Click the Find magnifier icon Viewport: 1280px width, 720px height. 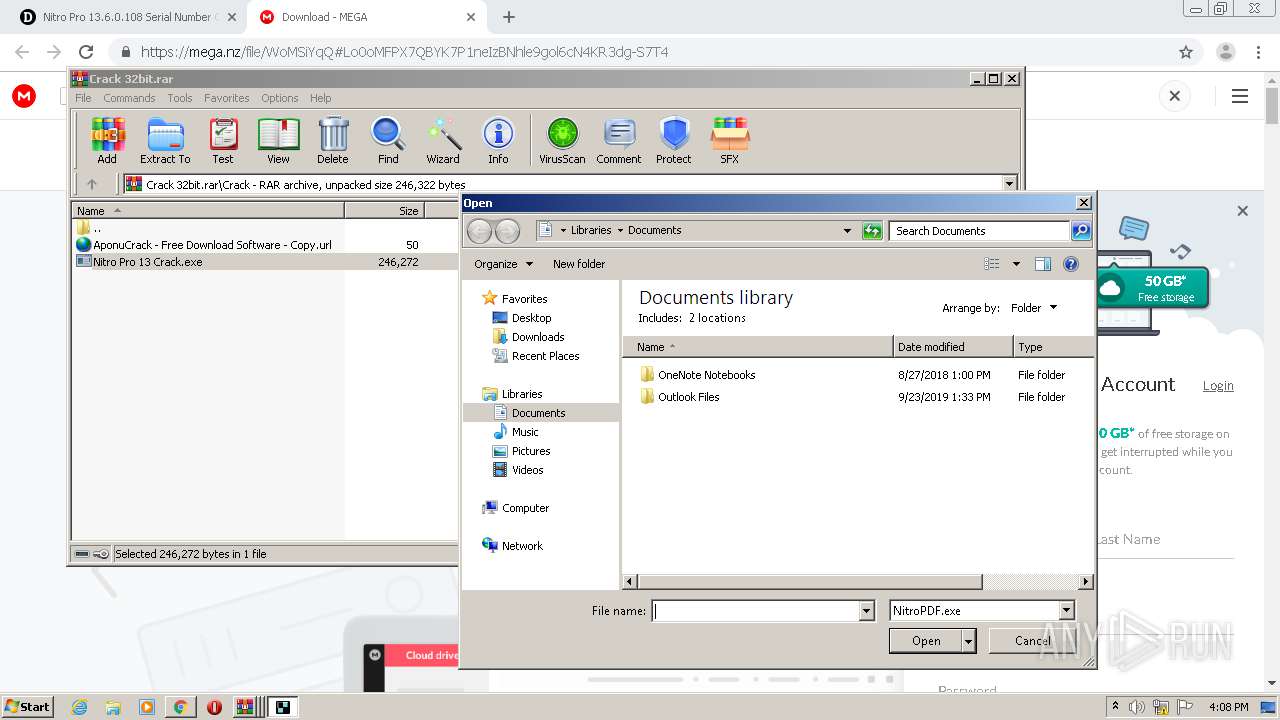coord(388,140)
